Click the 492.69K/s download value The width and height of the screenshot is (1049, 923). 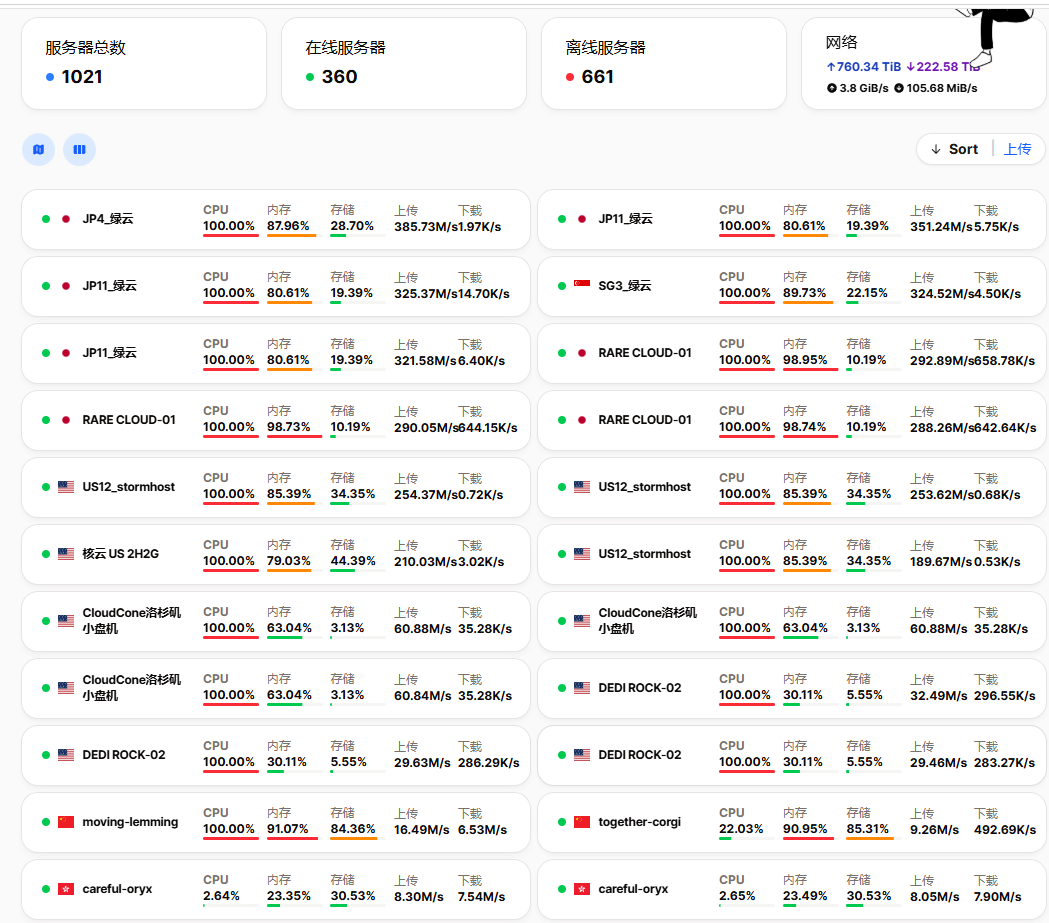pos(1005,830)
